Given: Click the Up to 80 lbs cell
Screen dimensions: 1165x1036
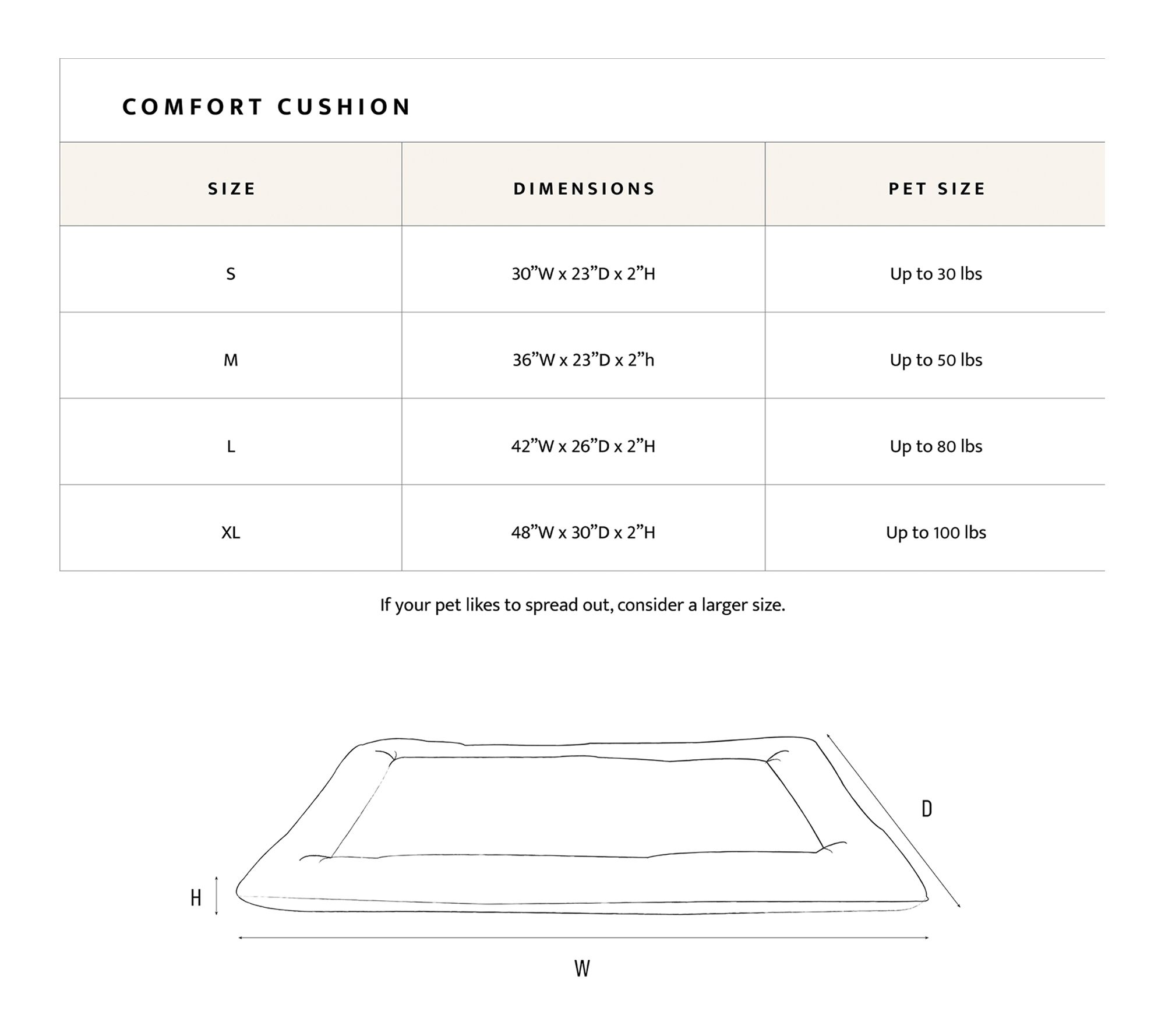Looking at the screenshot, I should (935, 446).
